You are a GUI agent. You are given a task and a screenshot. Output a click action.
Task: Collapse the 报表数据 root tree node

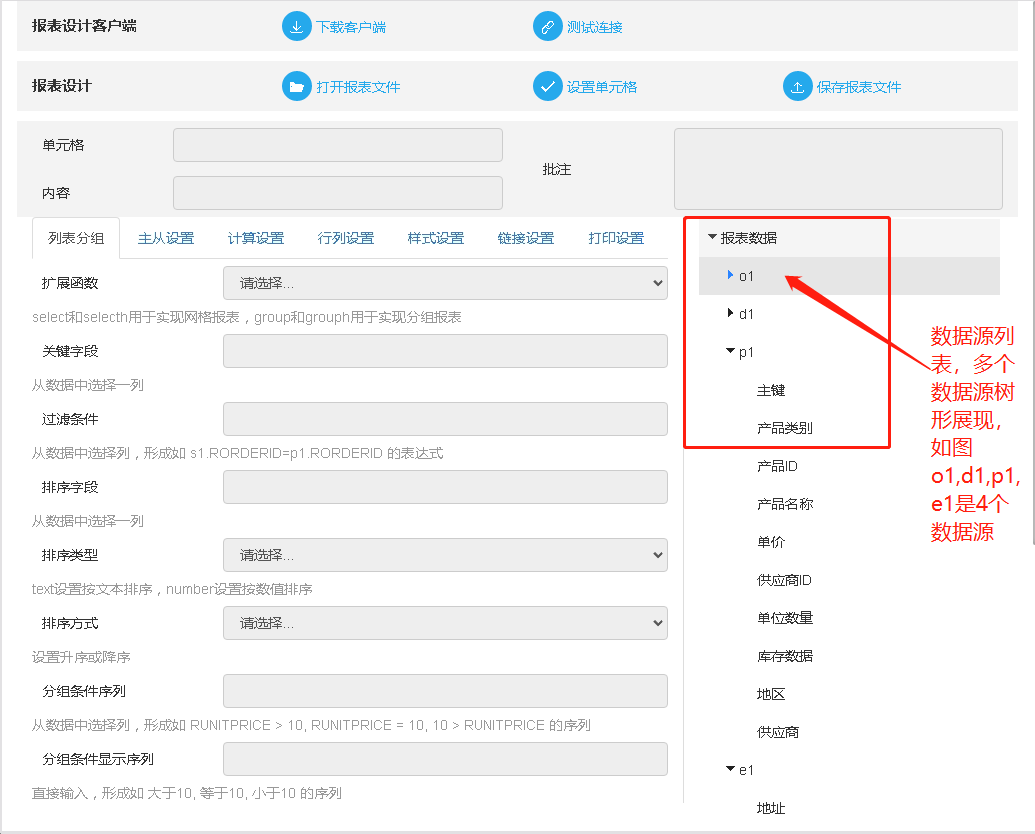coord(712,238)
